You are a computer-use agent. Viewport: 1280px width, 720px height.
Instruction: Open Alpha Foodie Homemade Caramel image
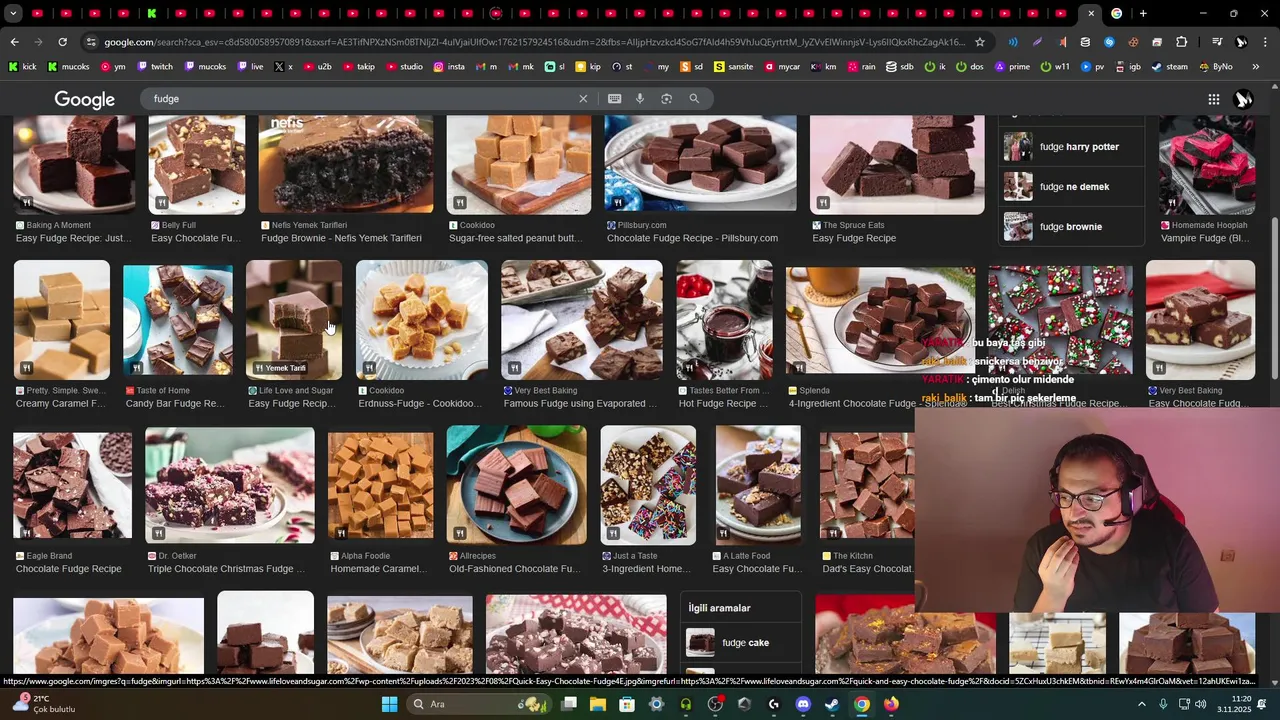pos(380,485)
